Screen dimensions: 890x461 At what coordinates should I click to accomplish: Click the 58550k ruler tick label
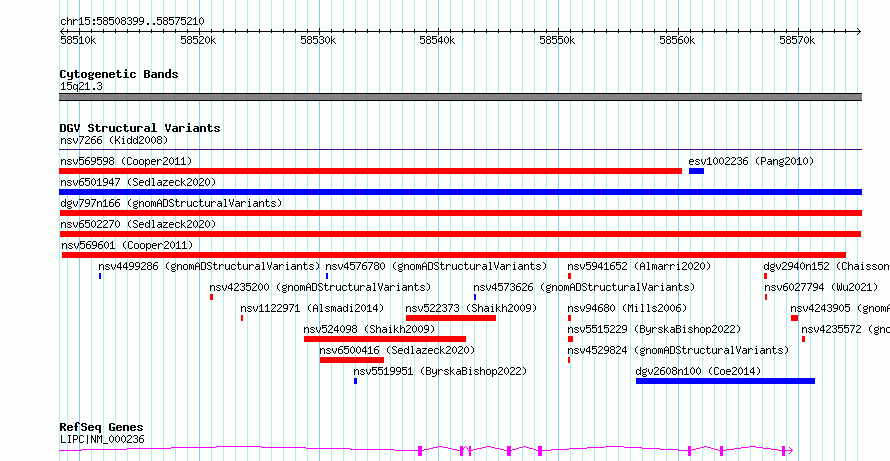(557, 40)
